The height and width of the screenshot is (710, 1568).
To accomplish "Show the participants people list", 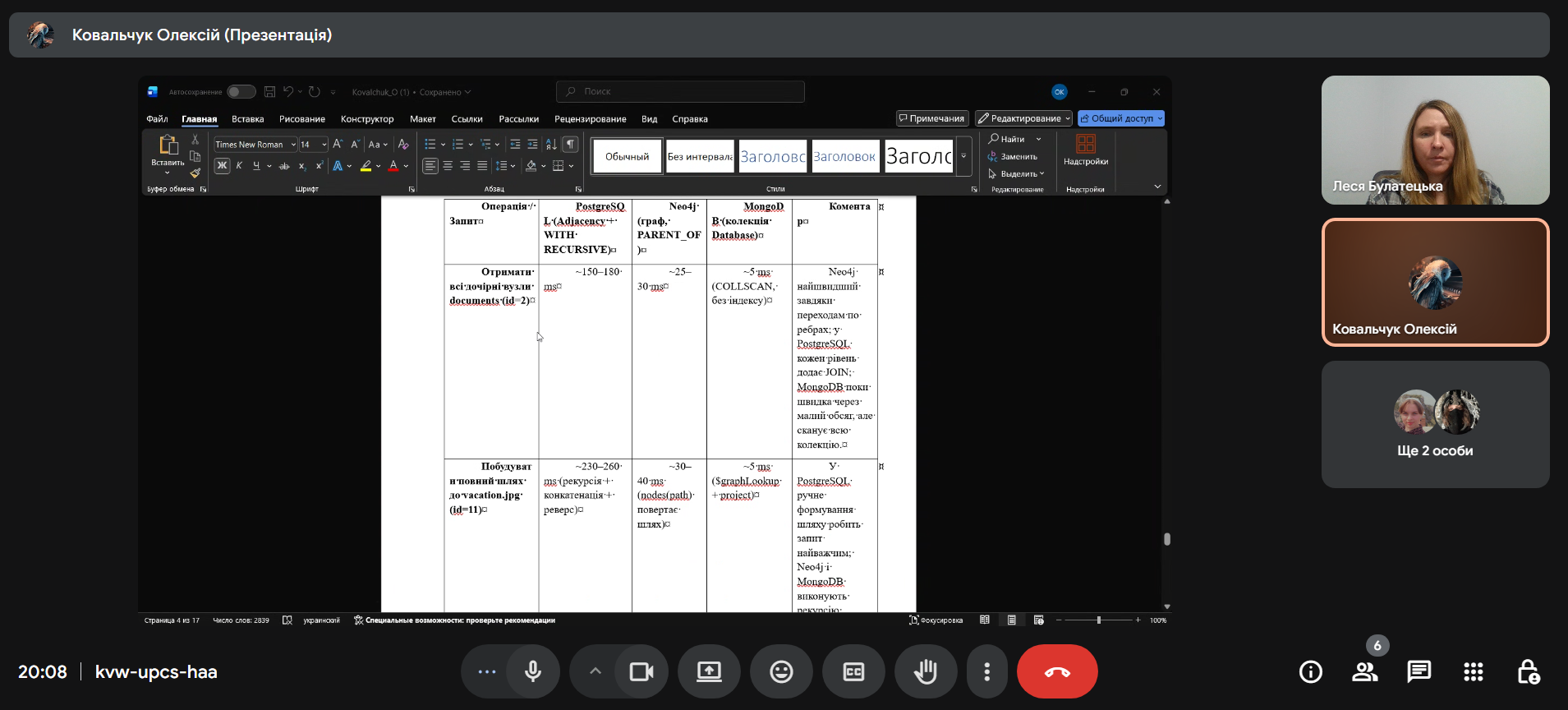I will click(x=1364, y=671).
